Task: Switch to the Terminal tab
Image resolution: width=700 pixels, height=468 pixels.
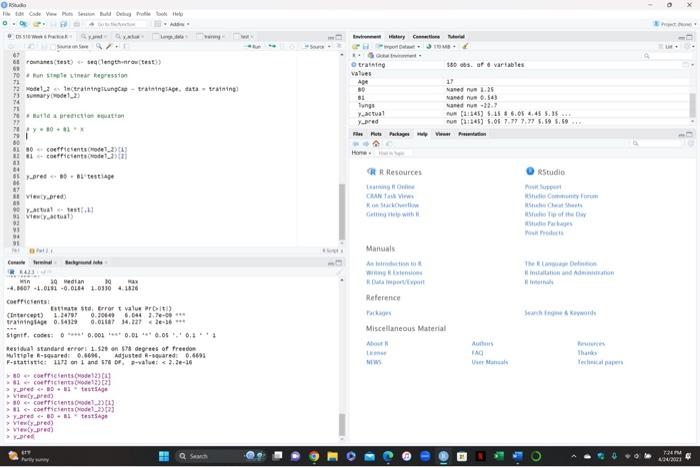Action: tap(42, 263)
